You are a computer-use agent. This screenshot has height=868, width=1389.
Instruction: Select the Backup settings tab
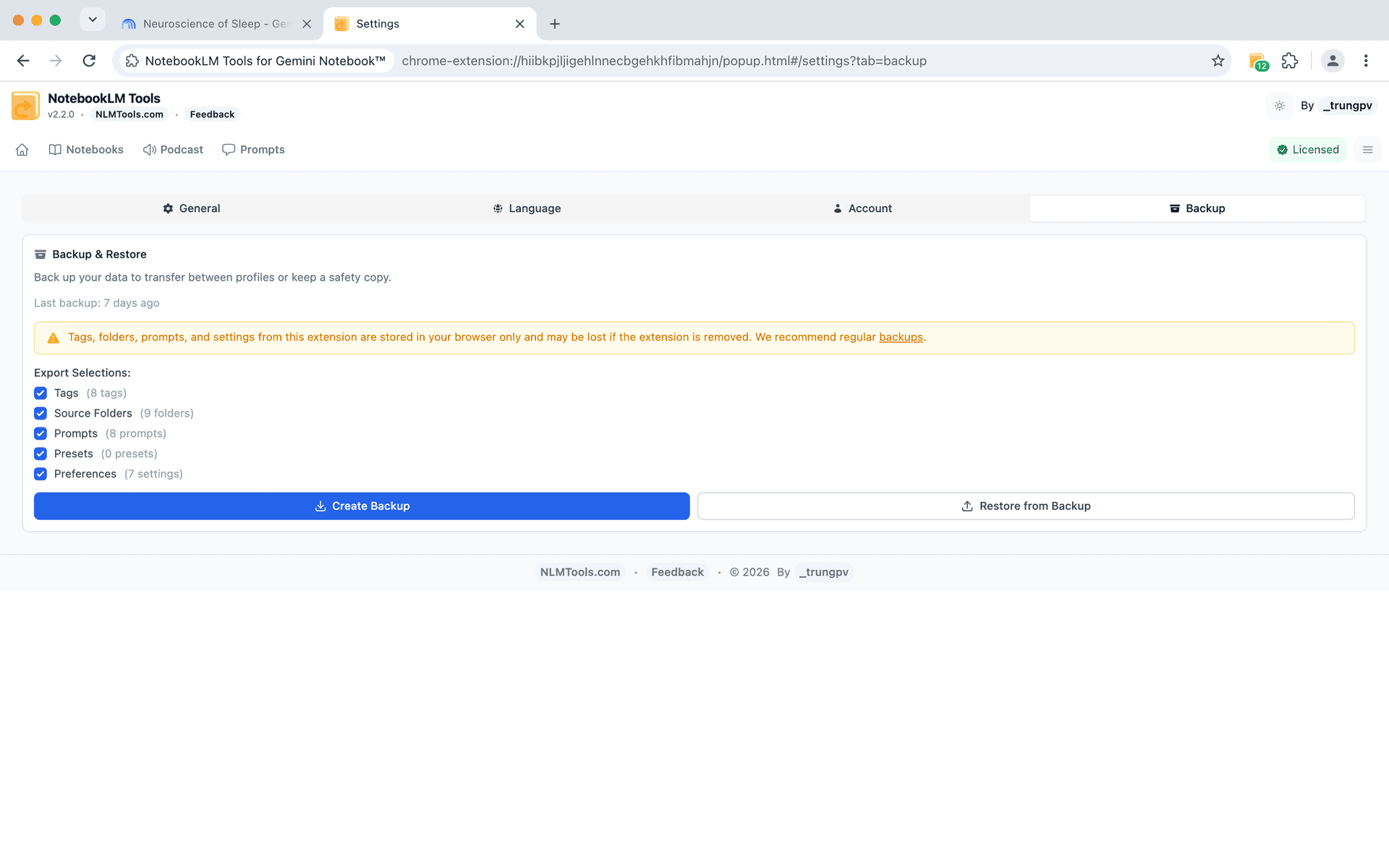(x=1197, y=208)
